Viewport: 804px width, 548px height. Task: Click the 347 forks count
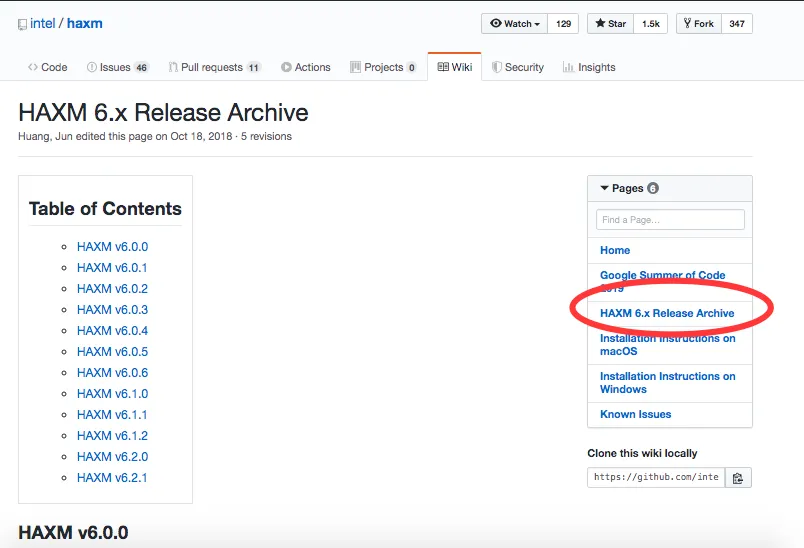tap(737, 24)
